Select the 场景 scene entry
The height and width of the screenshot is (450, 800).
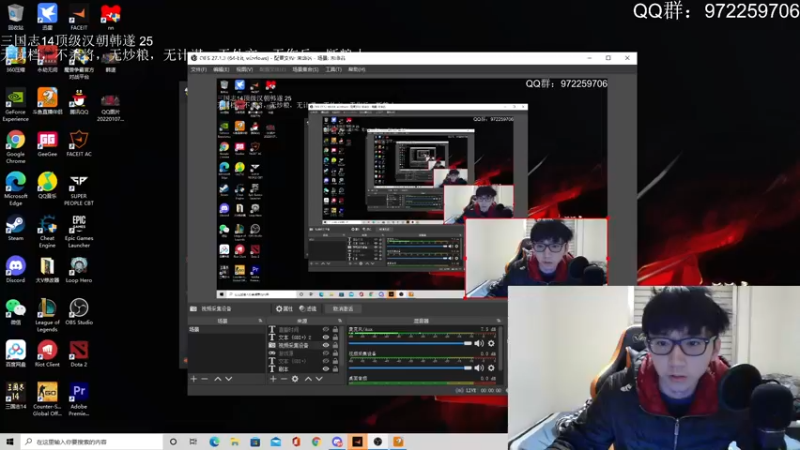(227, 330)
